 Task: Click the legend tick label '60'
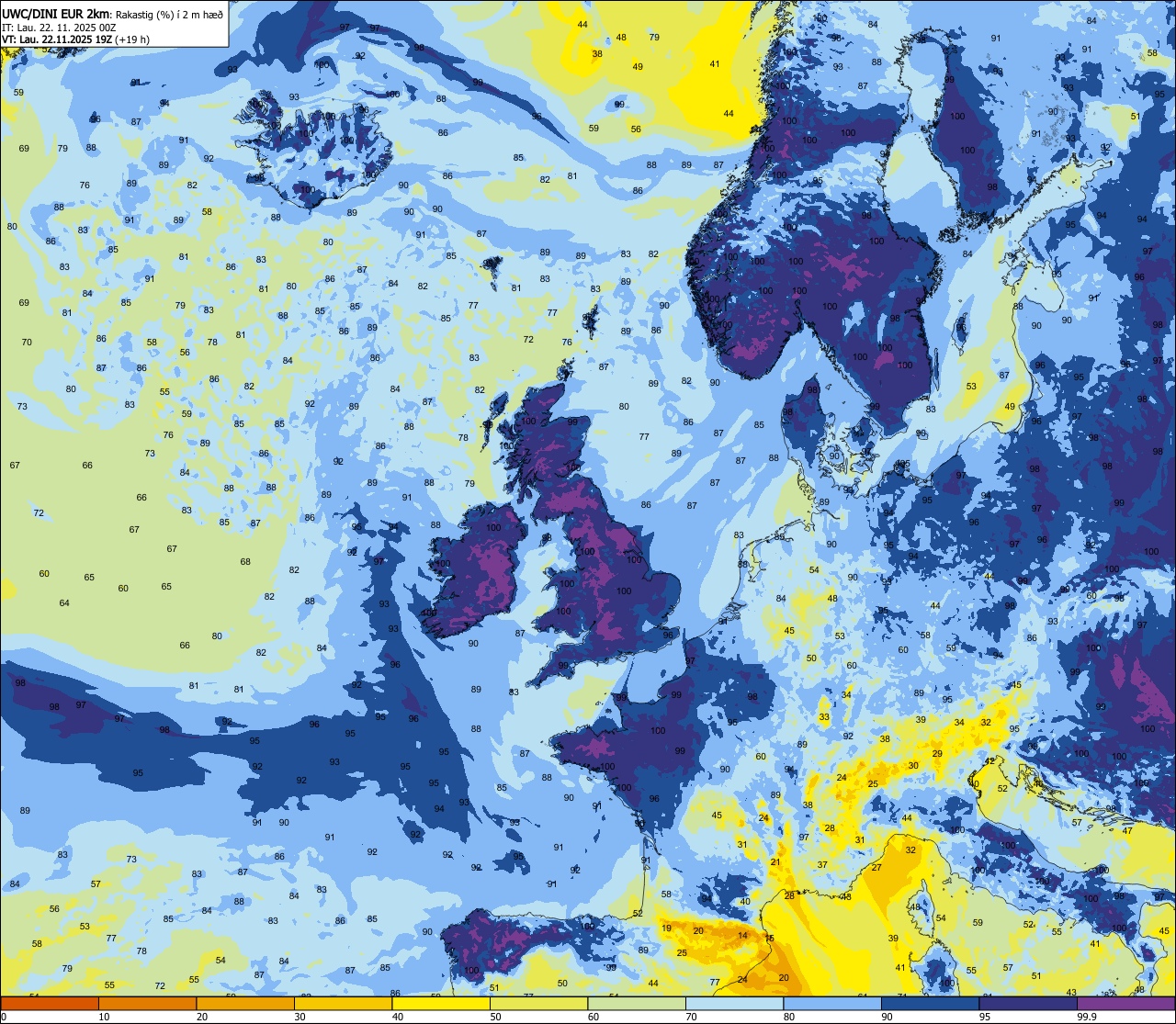click(594, 1017)
